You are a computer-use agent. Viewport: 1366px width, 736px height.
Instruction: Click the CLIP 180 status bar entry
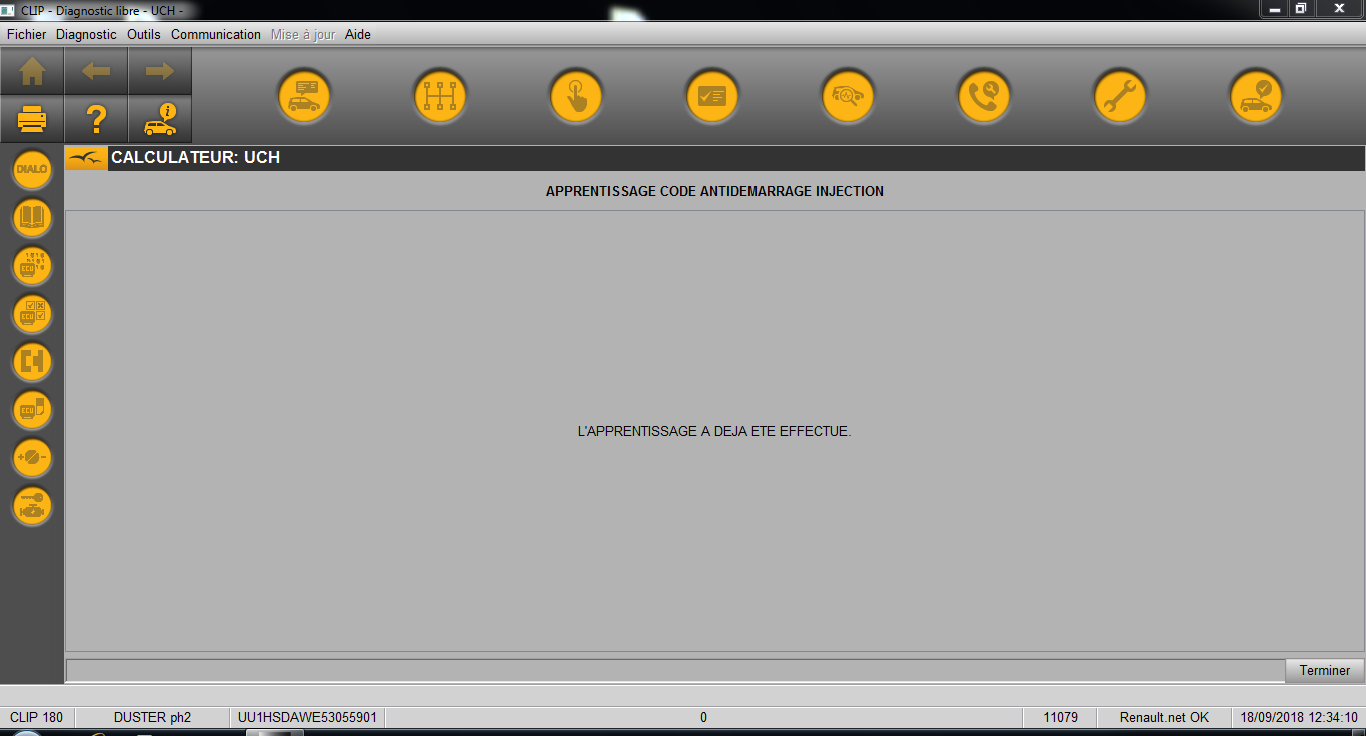tap(36, 717)
